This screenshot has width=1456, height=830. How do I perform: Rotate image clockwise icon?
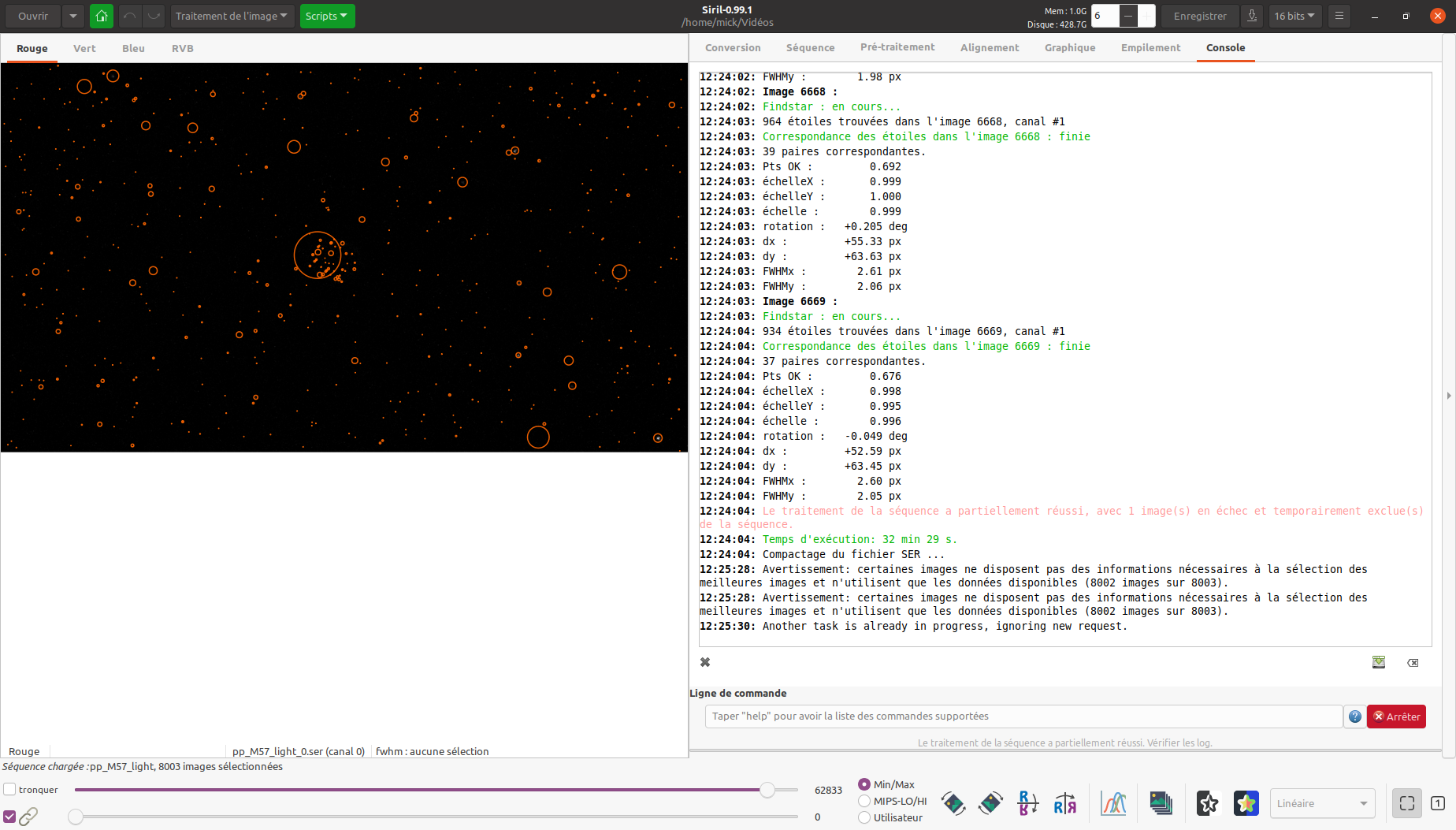coord(990,803)
